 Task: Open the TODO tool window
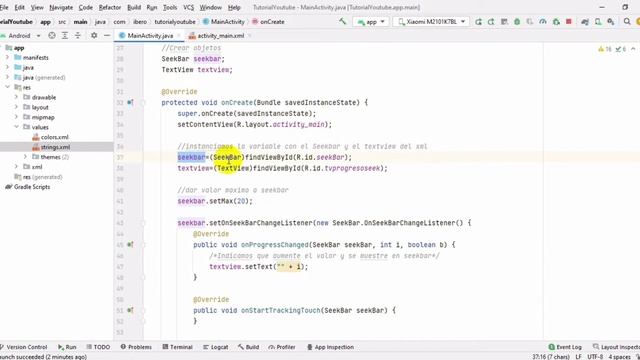pos(98,347)
